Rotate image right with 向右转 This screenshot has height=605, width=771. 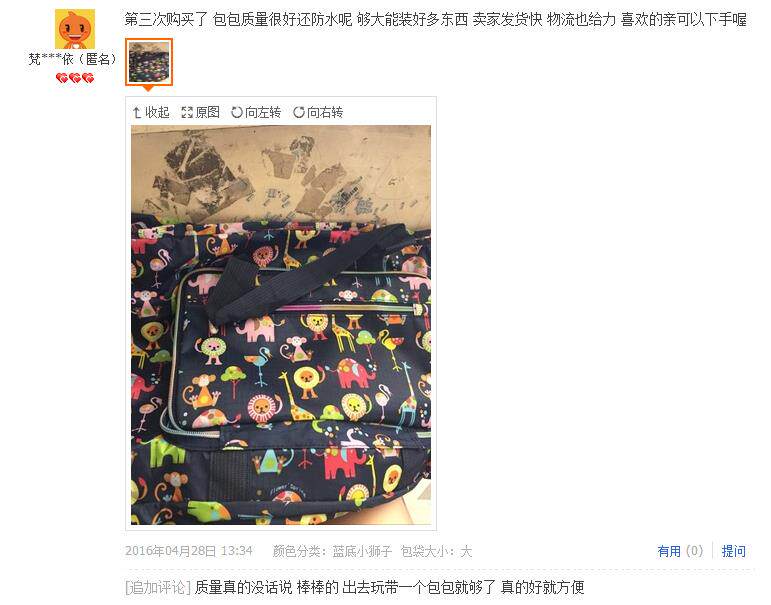click(318, 113)
